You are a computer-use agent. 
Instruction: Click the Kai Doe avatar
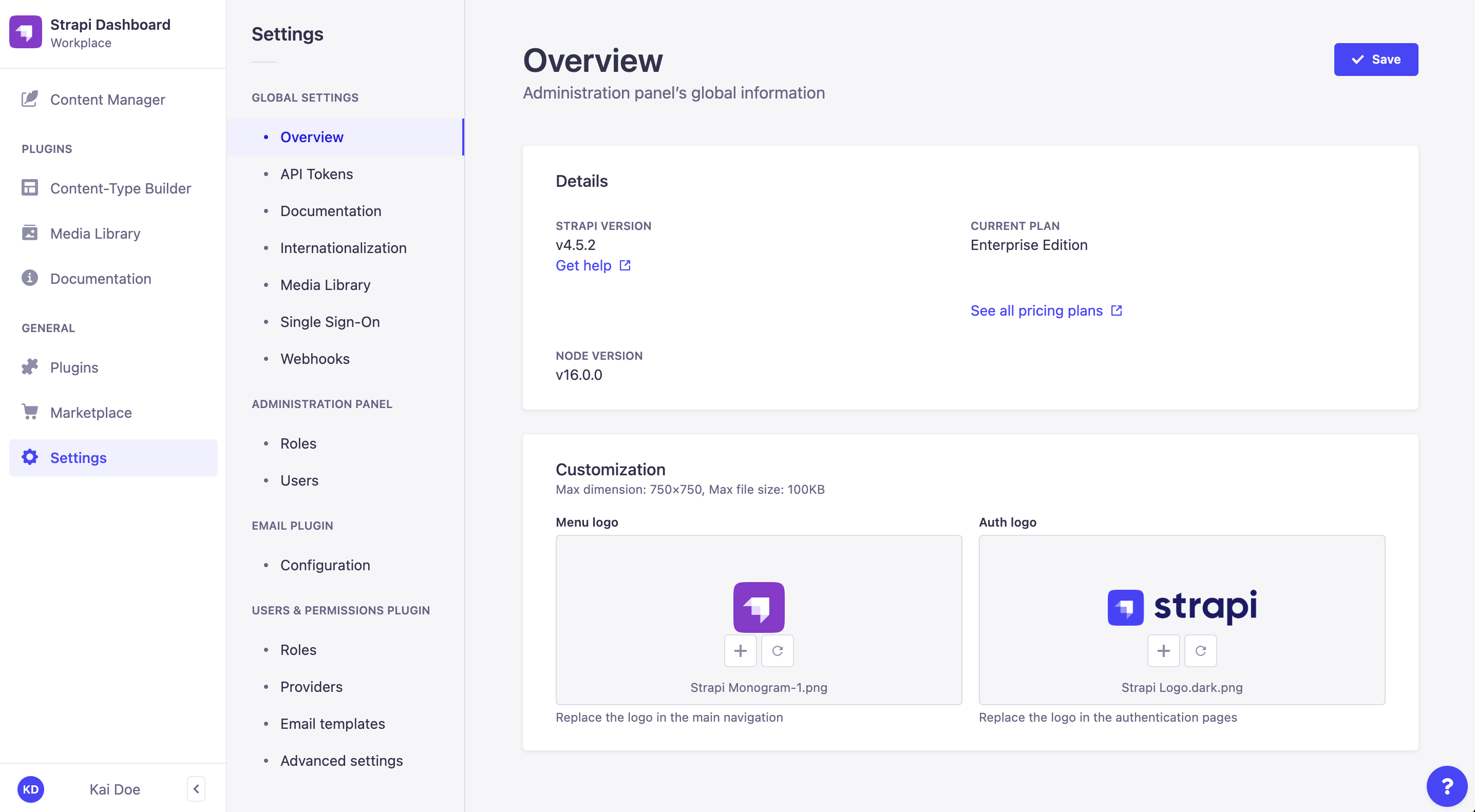(31, 789)
